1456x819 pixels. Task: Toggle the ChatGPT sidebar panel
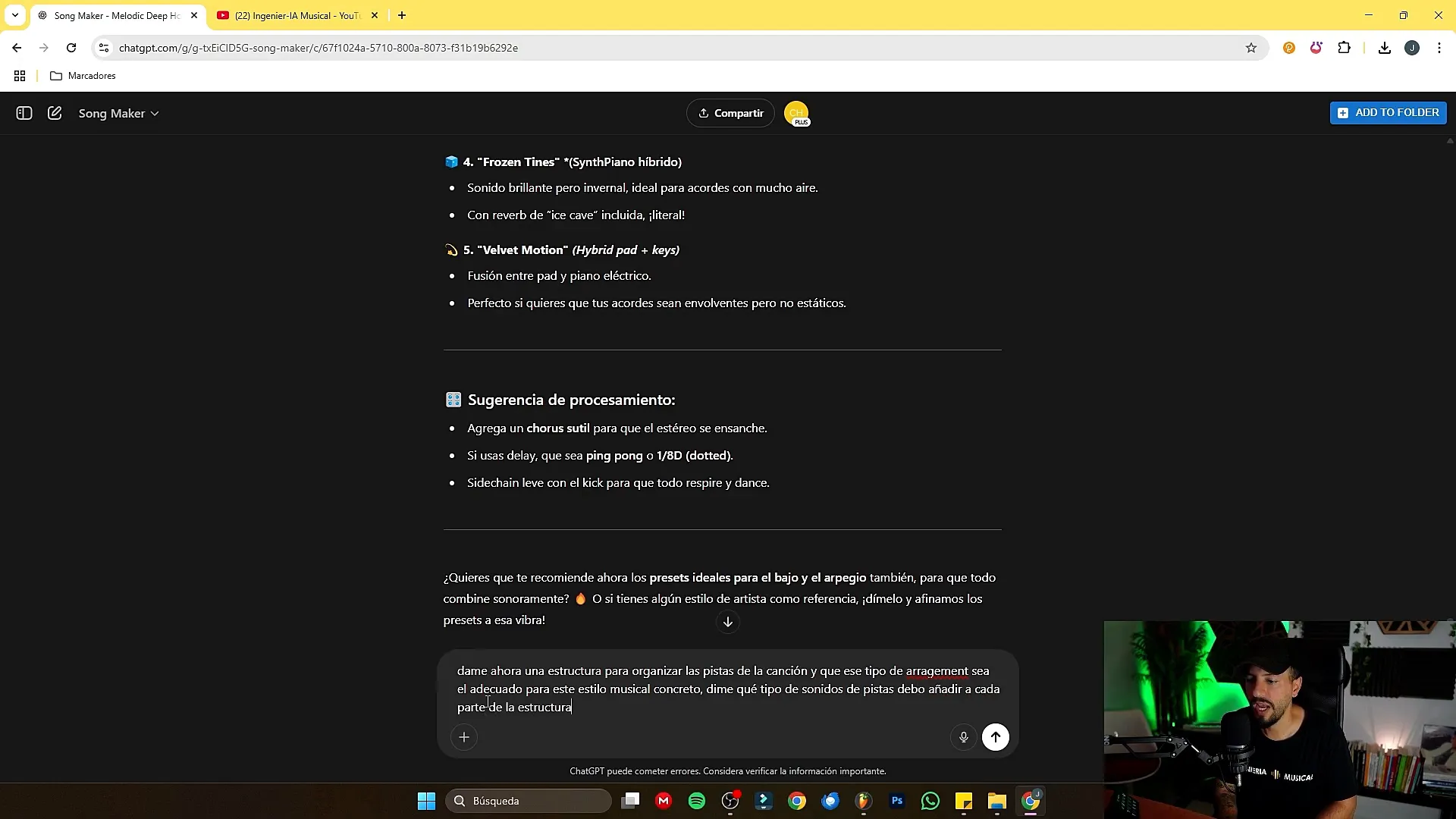[24, 113]
